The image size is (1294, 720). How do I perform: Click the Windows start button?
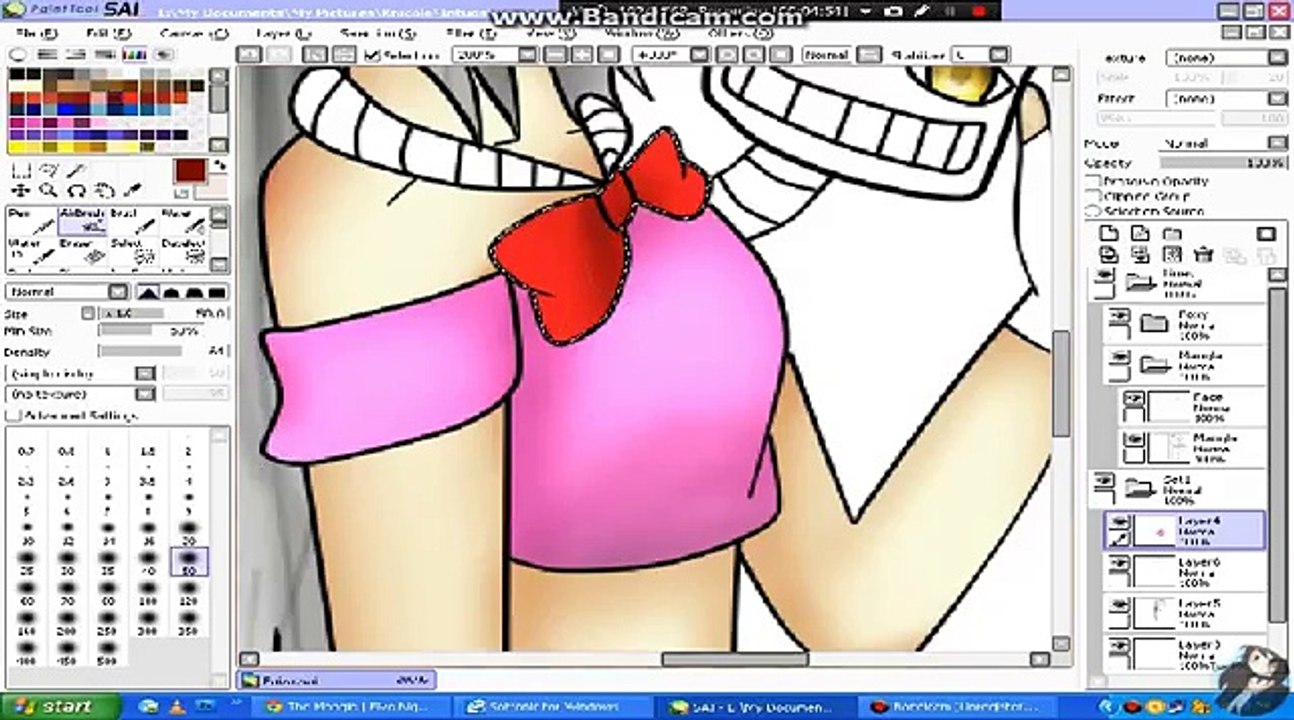pyautogui.click(x=60, y=706)
